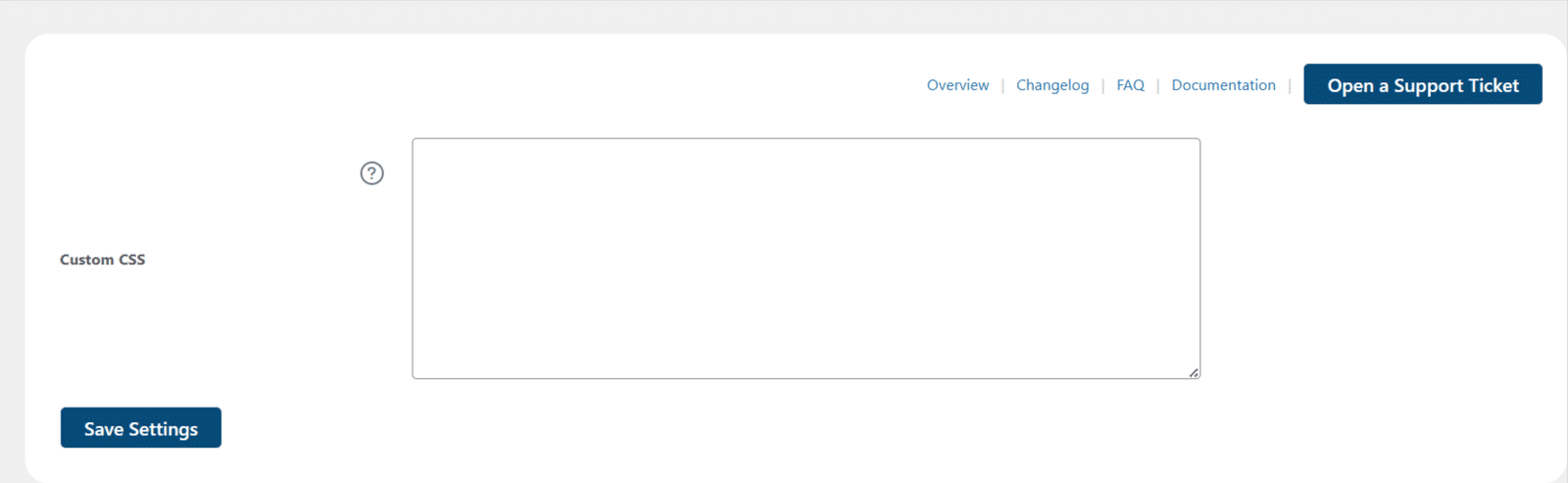This screenshot has height=483, width=1568.
Task: Click the Save Settings button
Action: pyautogui.click(x=141, y=428)
